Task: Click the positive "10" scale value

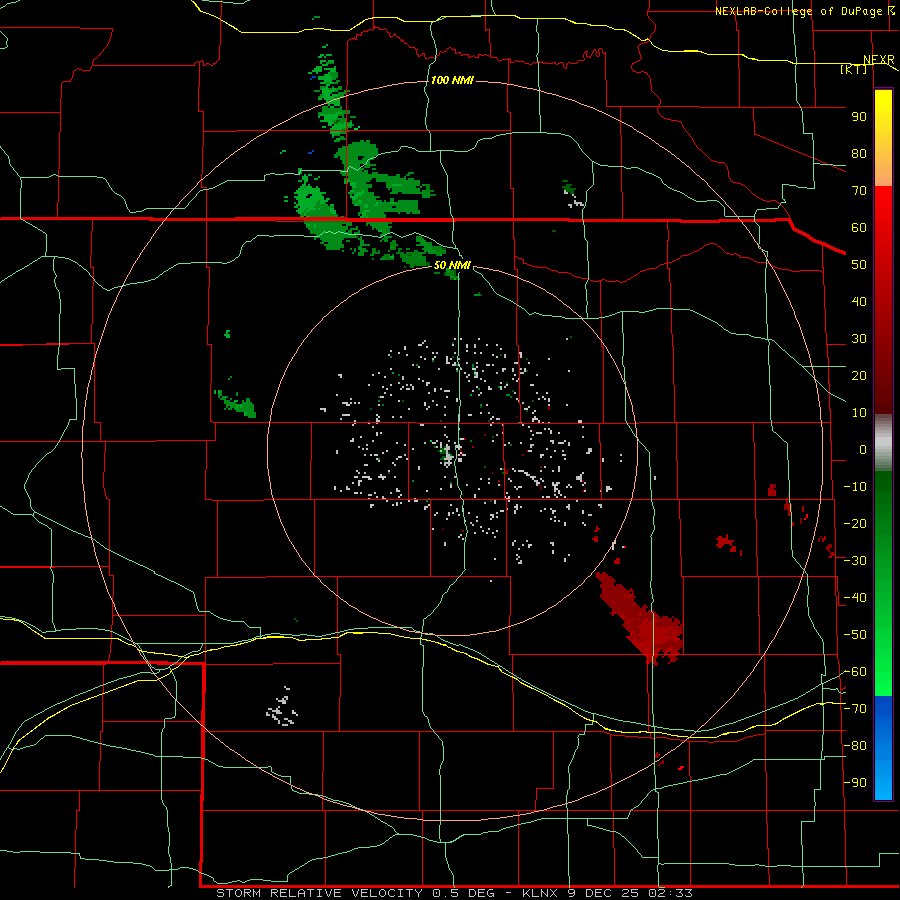Action: tap(859, 413)
